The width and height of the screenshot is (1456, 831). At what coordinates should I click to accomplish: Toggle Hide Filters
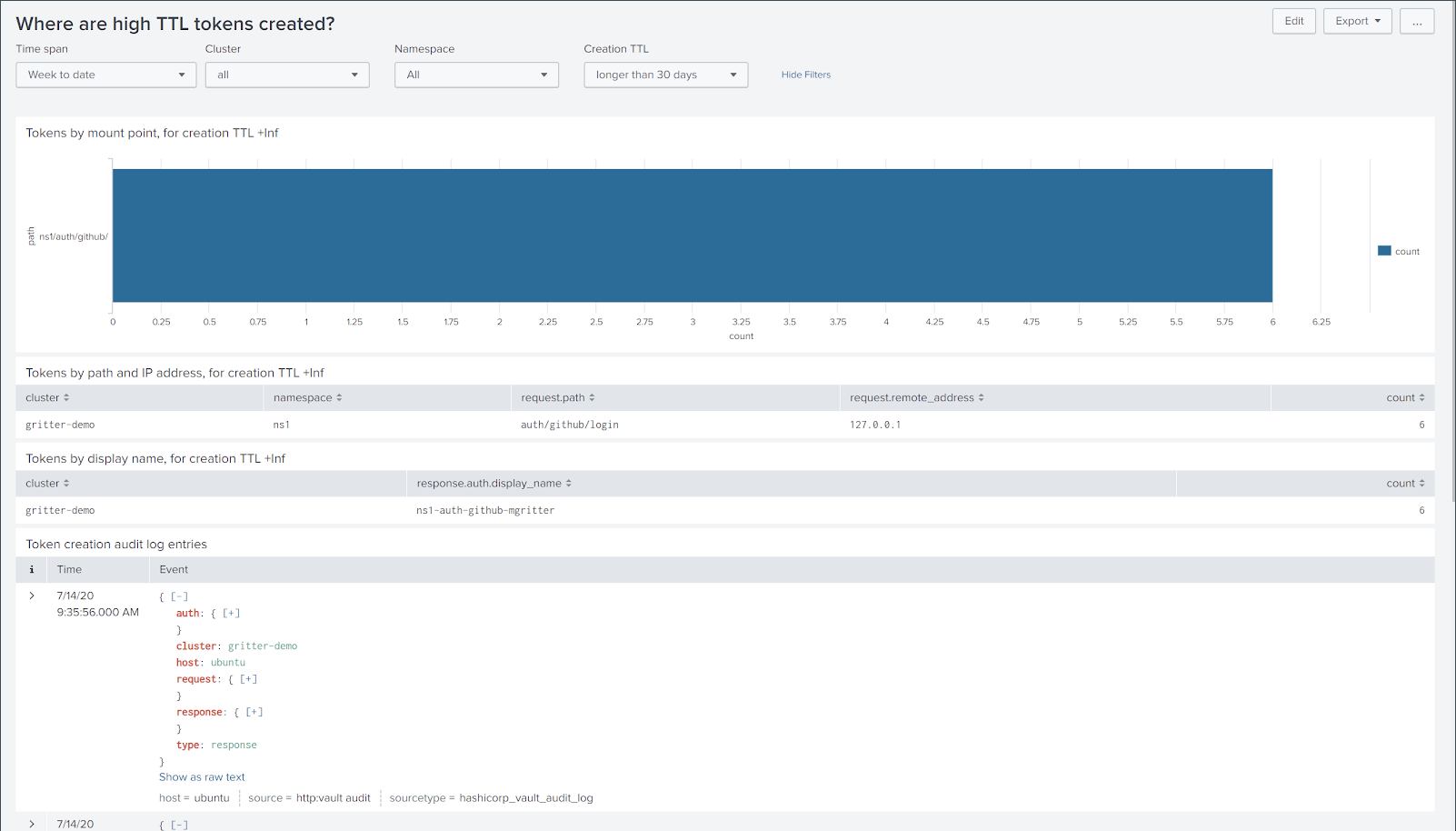(x=805, y=75)
